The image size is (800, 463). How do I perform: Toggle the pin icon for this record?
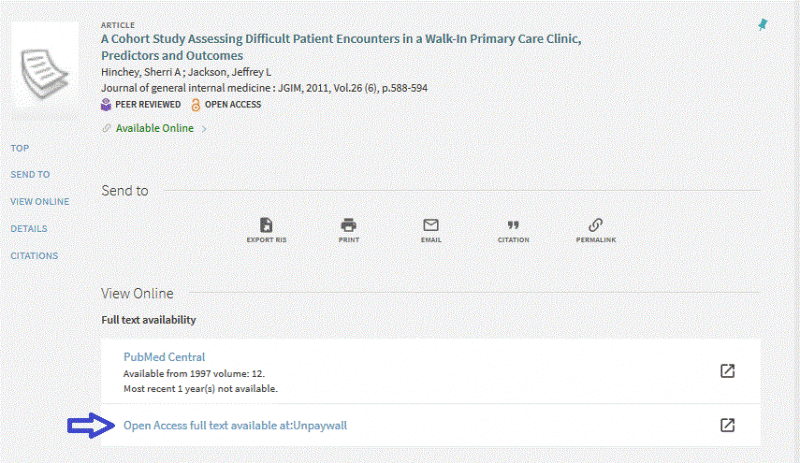[763, 25]
